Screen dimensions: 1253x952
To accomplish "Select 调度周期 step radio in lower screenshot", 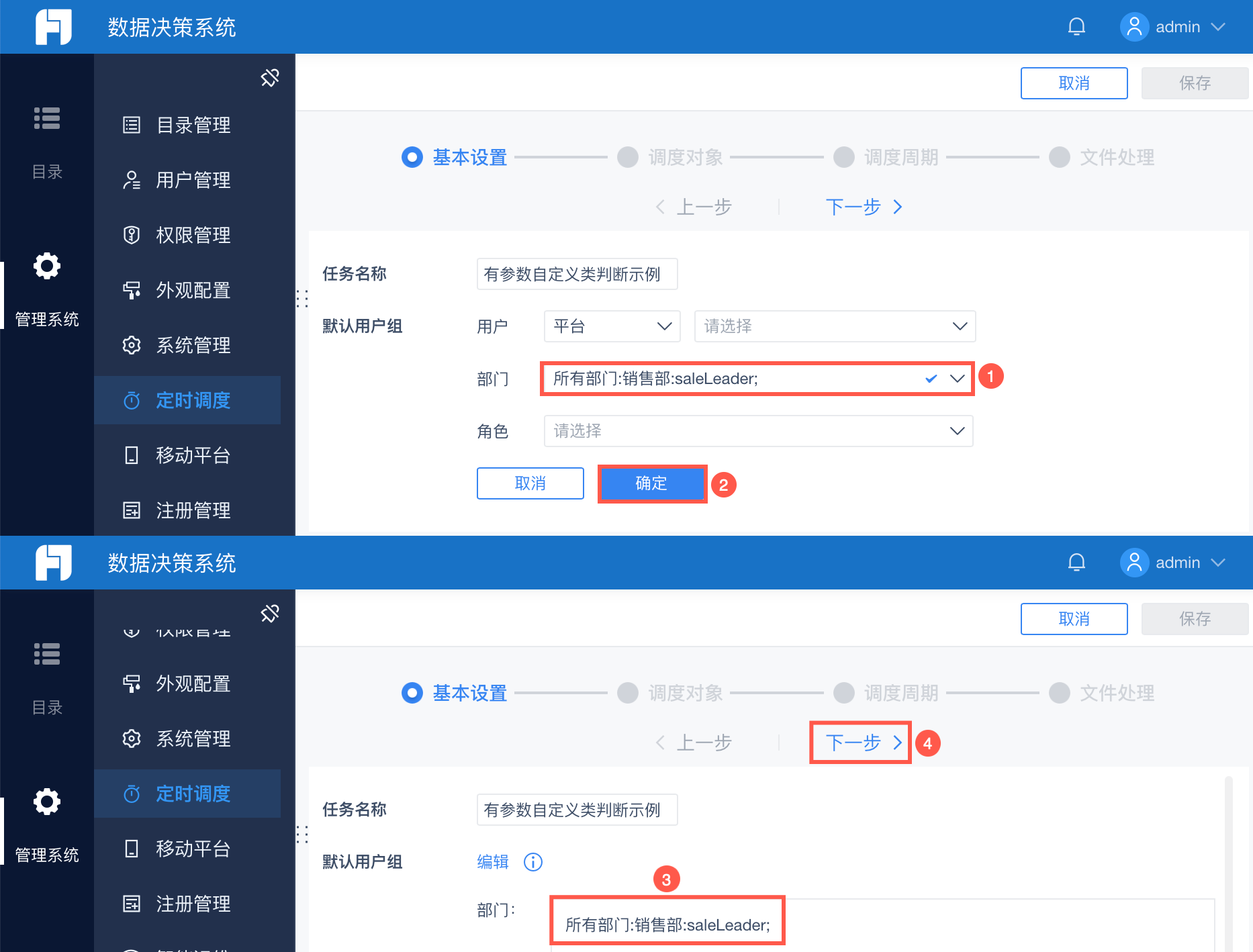I will [844, 693].
